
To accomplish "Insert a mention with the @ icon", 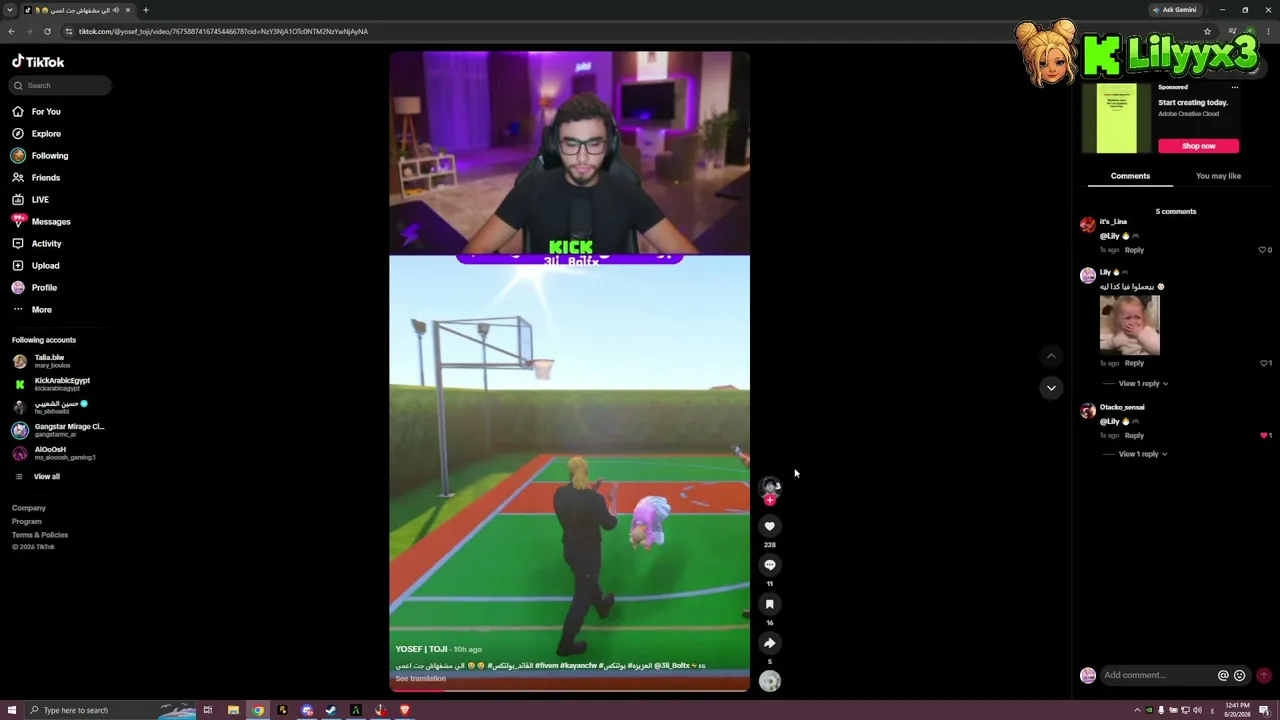I will point(1223,675).
